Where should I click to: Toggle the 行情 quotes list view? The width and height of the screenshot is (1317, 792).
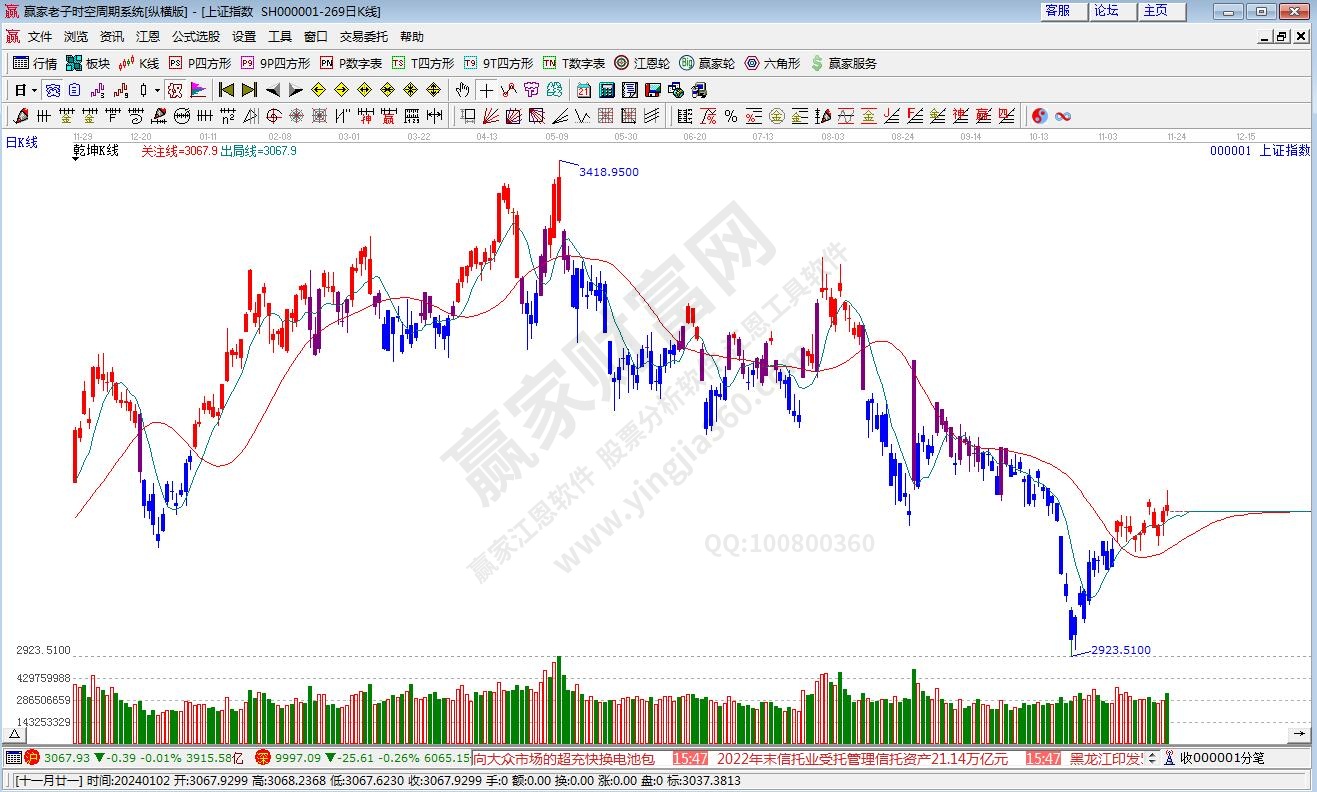click(x=35, y=63)
